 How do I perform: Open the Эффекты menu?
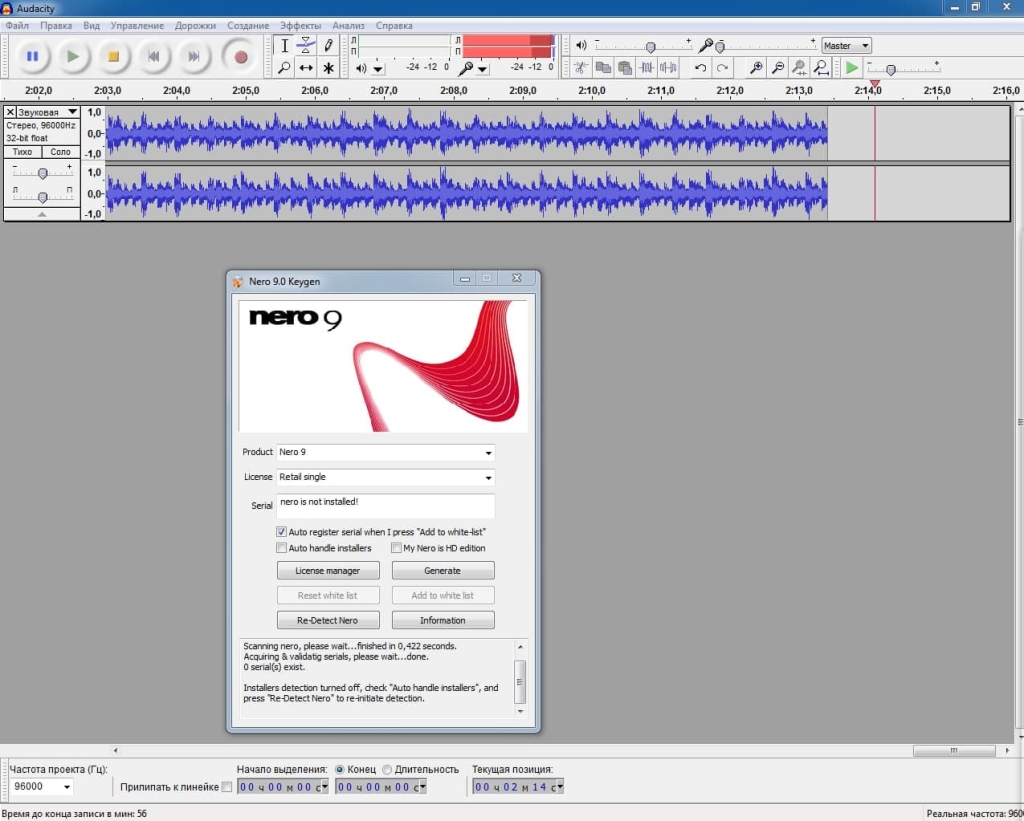click(300, 25)
